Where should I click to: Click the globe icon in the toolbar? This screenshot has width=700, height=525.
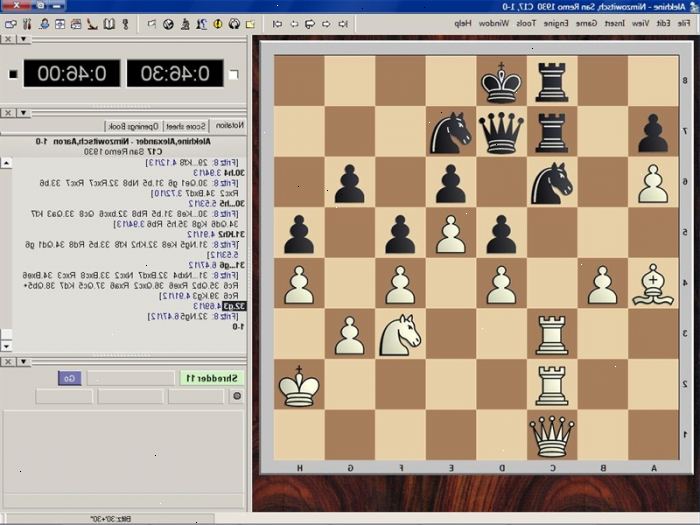(168, 24)
